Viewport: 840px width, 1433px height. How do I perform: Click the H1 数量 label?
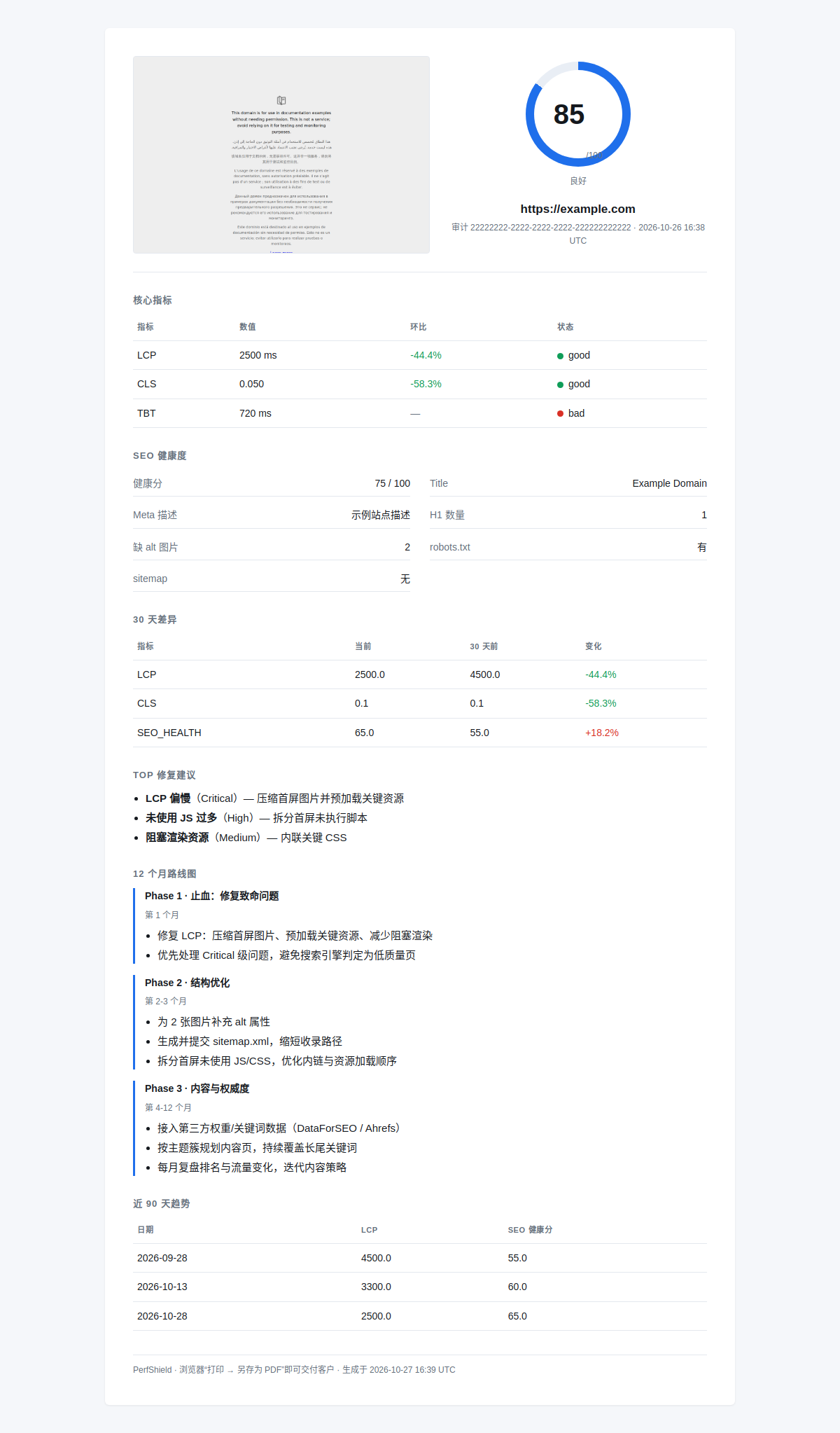tap(447, 515)
